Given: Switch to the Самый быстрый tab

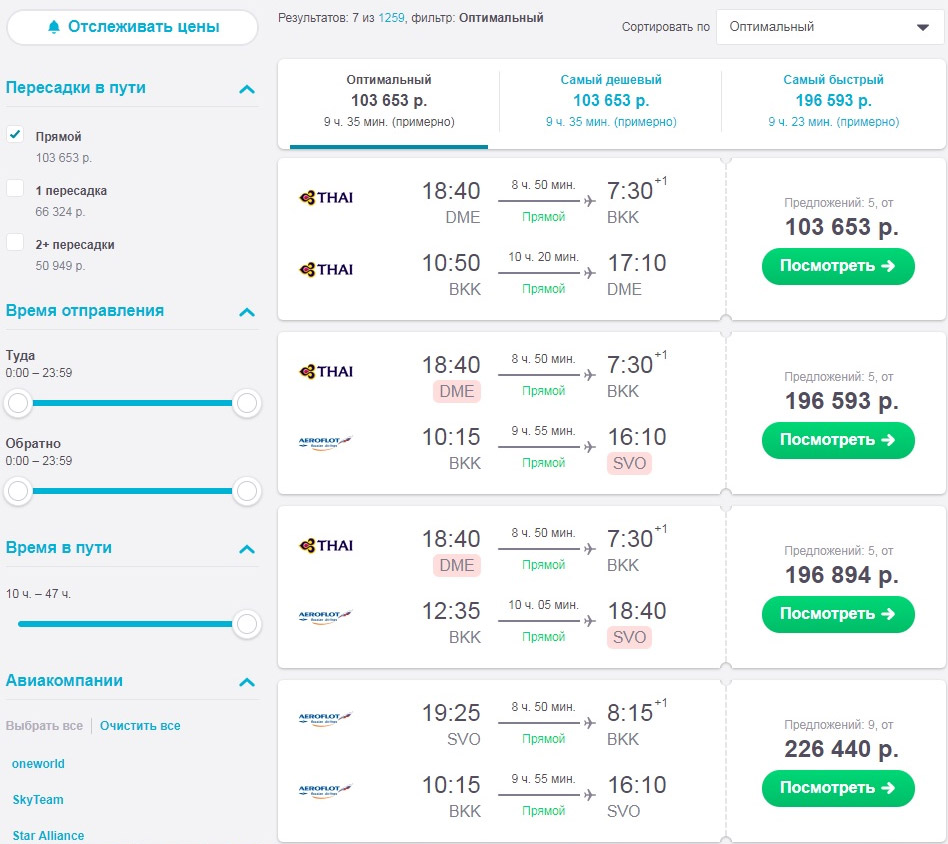Looking at the screenshot, I should point(833,100).
